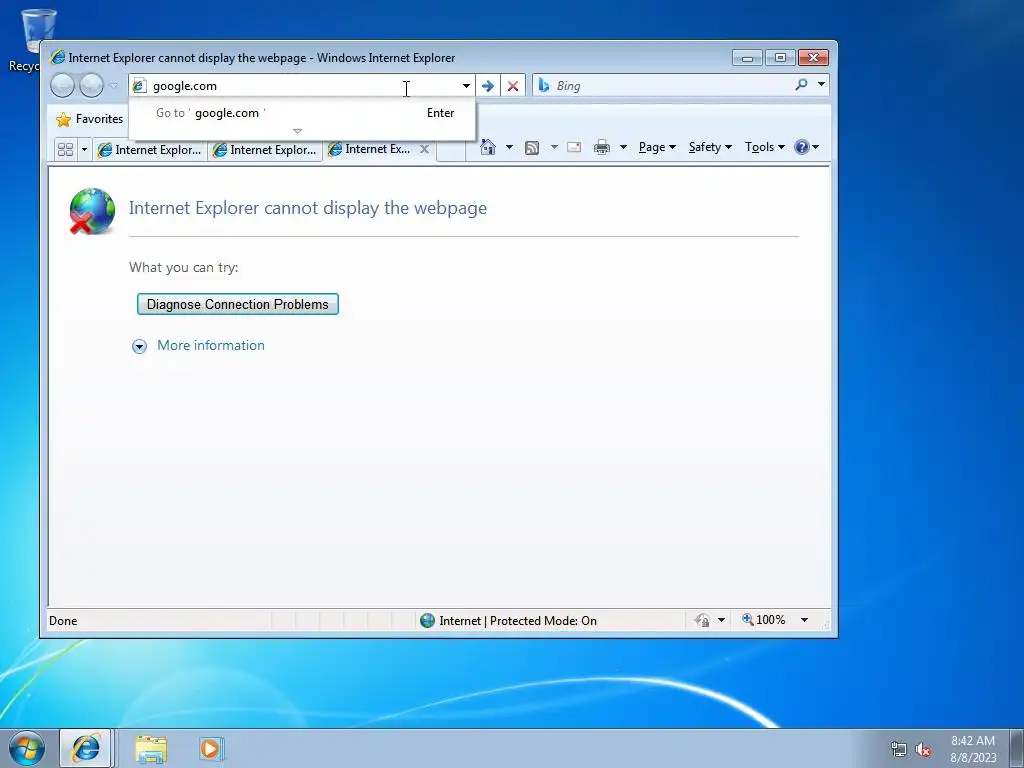Screen dimensions: 1024x768
Task: Open the Favorites button with star
Action: [x=89, y=119]
